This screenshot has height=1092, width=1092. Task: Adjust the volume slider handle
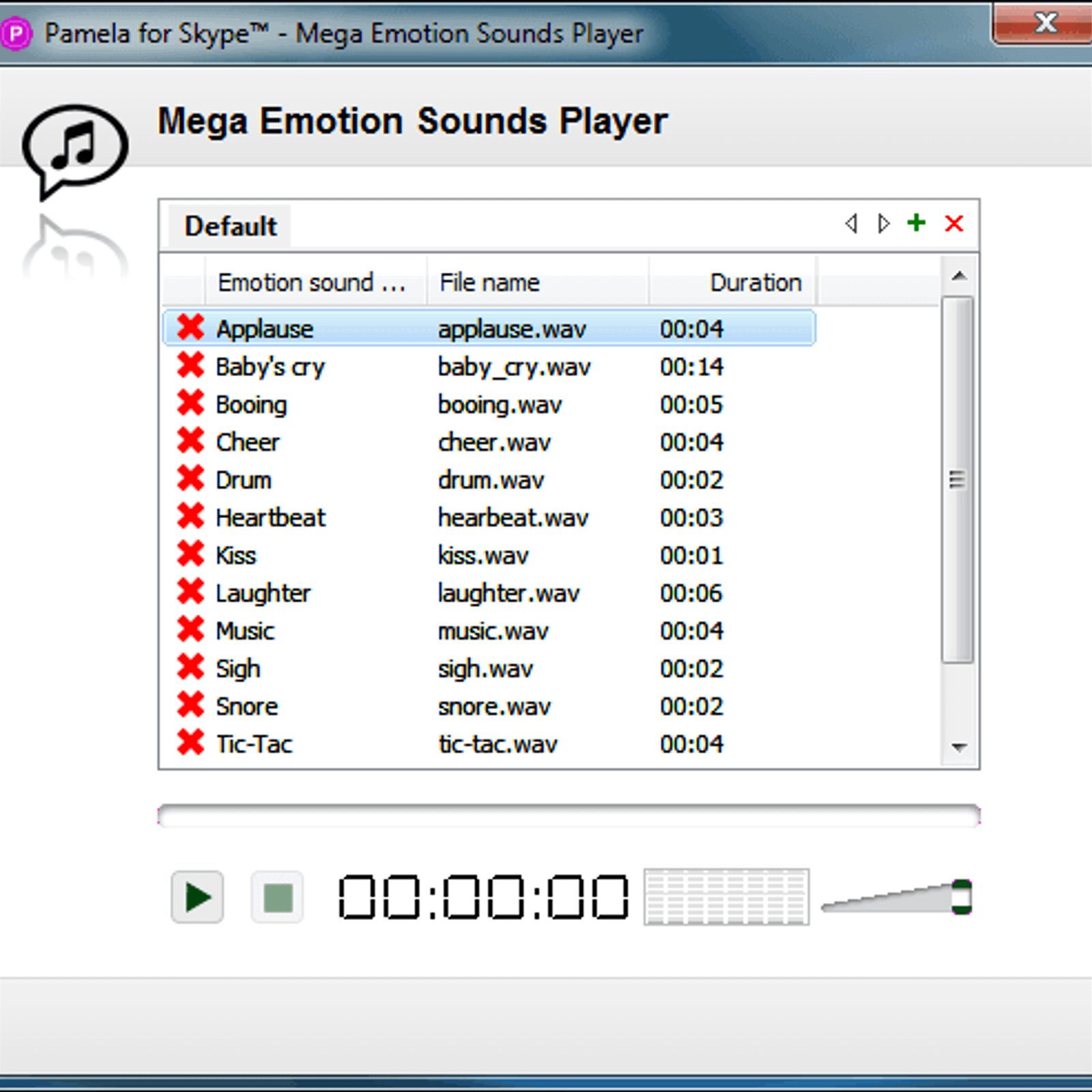point(962,897)
